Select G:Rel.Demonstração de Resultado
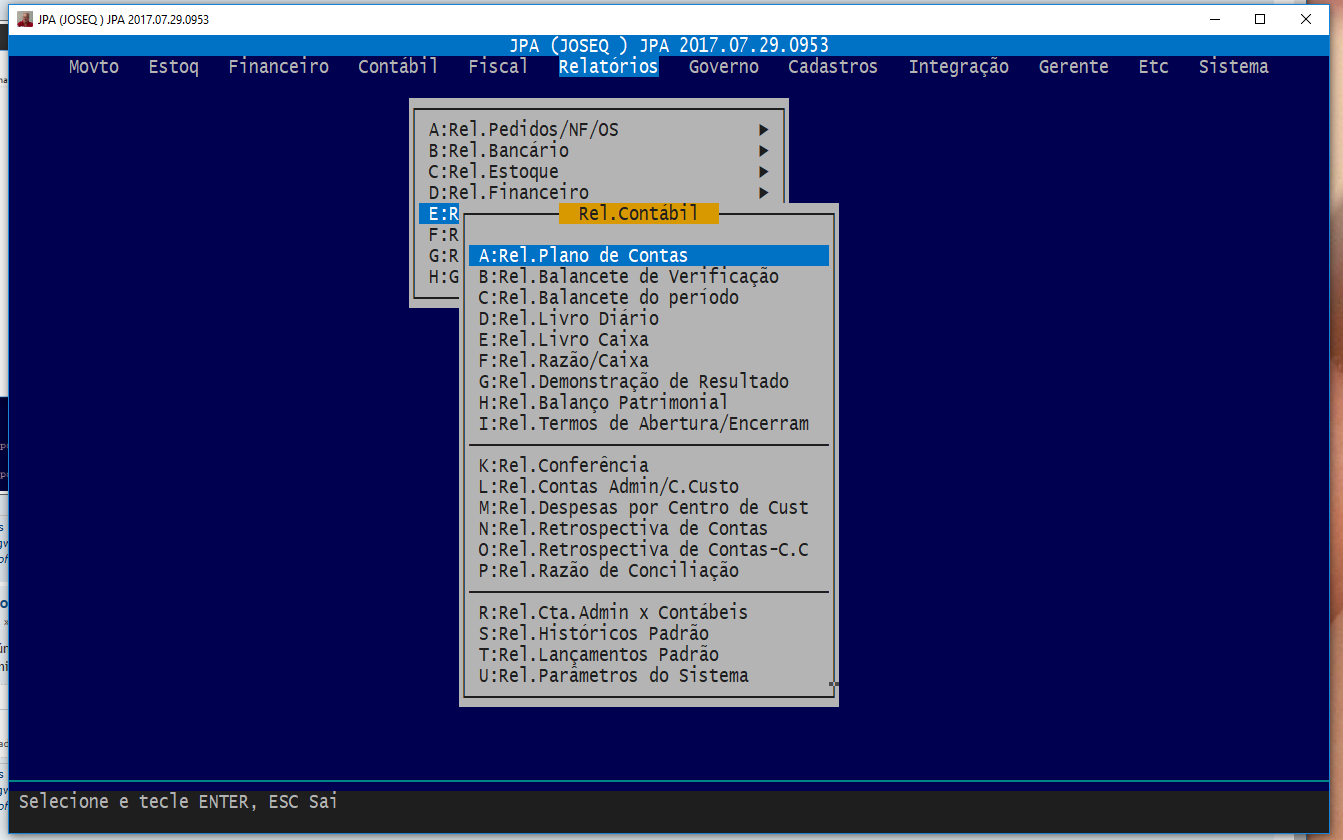 pos(649,382)
